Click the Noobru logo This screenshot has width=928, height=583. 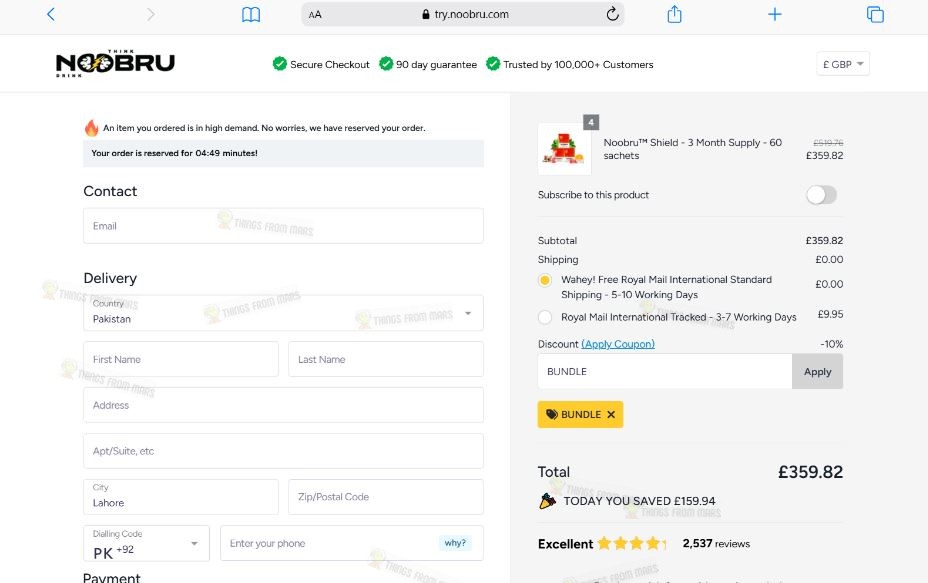[x=115, y=63]
